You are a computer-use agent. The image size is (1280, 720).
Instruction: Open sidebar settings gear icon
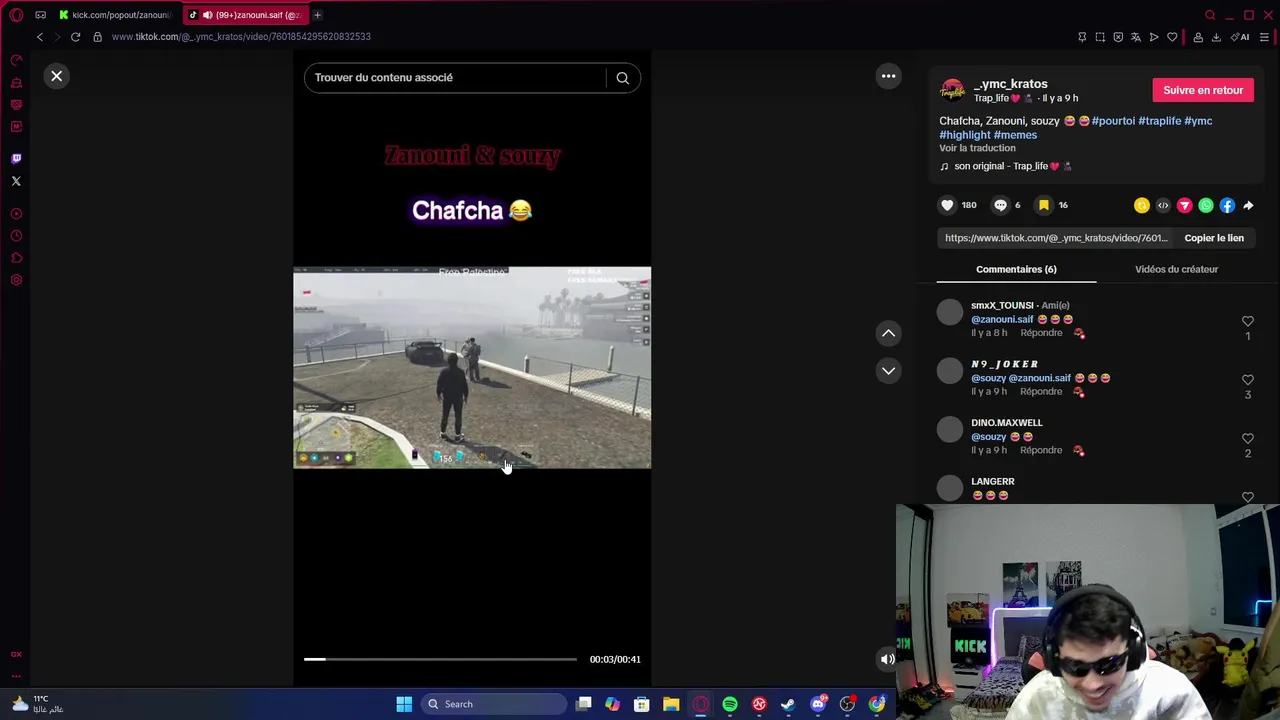click(16, 280)
